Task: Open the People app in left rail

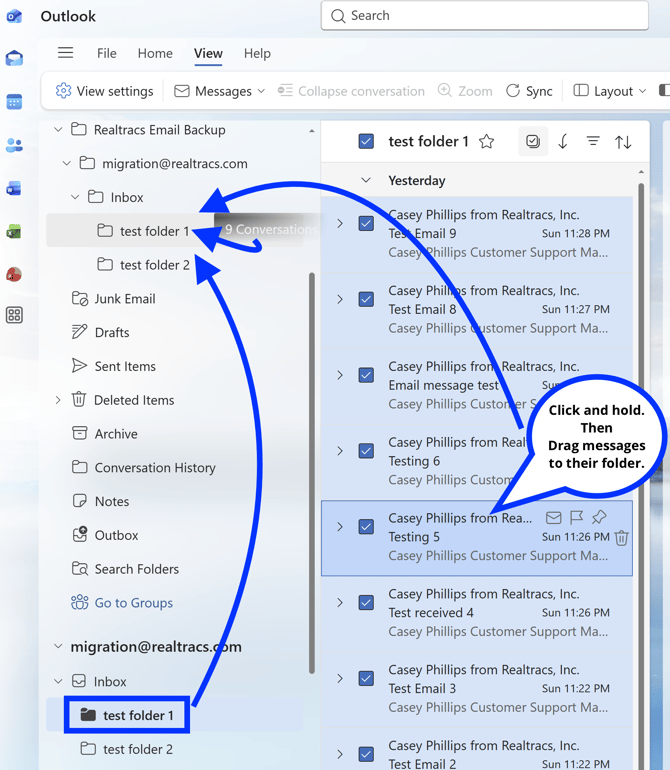Action: 14,145
